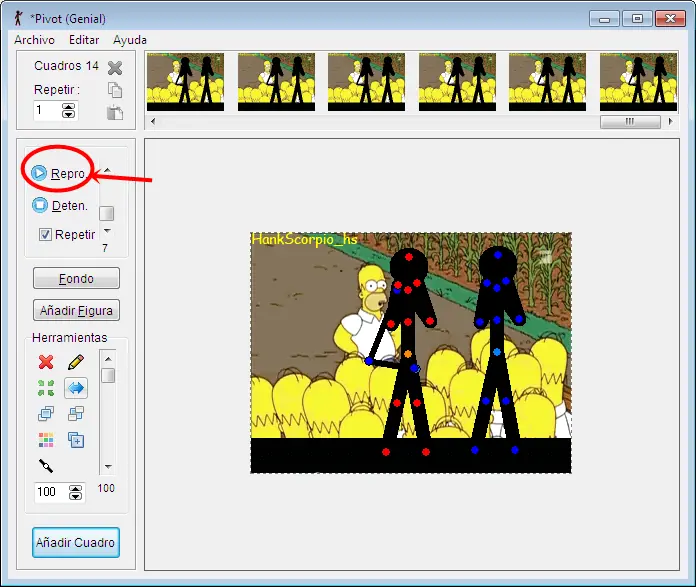Click the size slider up arrow

coord(108,359)
